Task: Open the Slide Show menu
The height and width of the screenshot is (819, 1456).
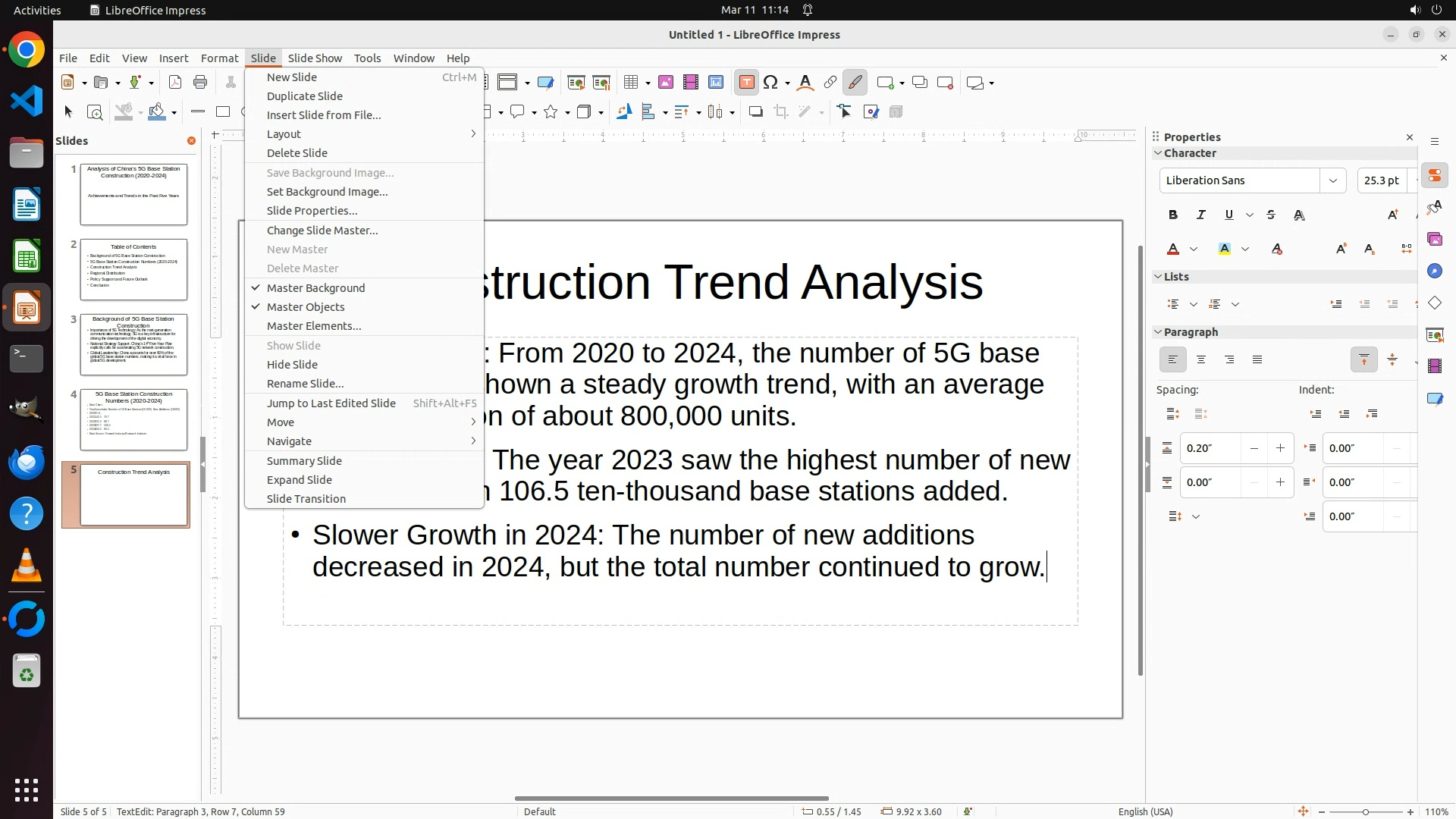Action: [315, 58]
